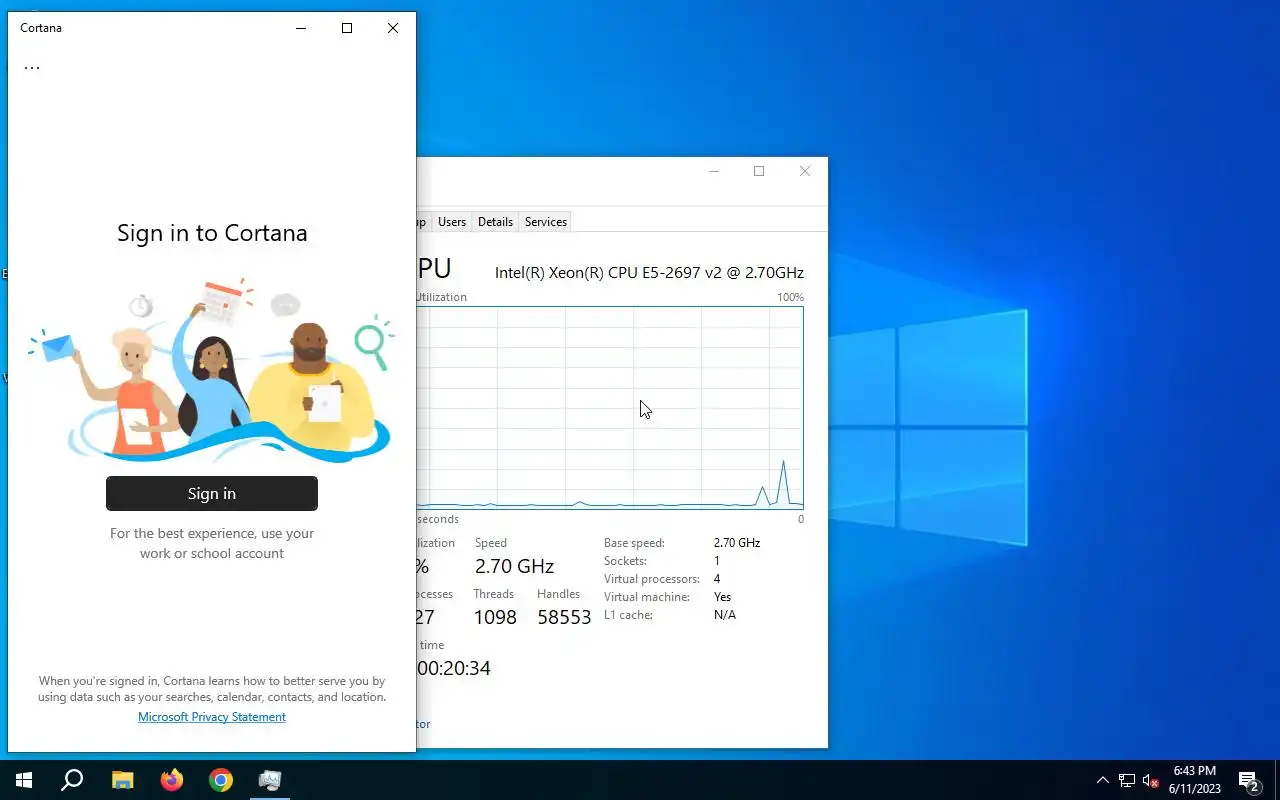Select the Task Manager taskbar icon

point(270,780)
